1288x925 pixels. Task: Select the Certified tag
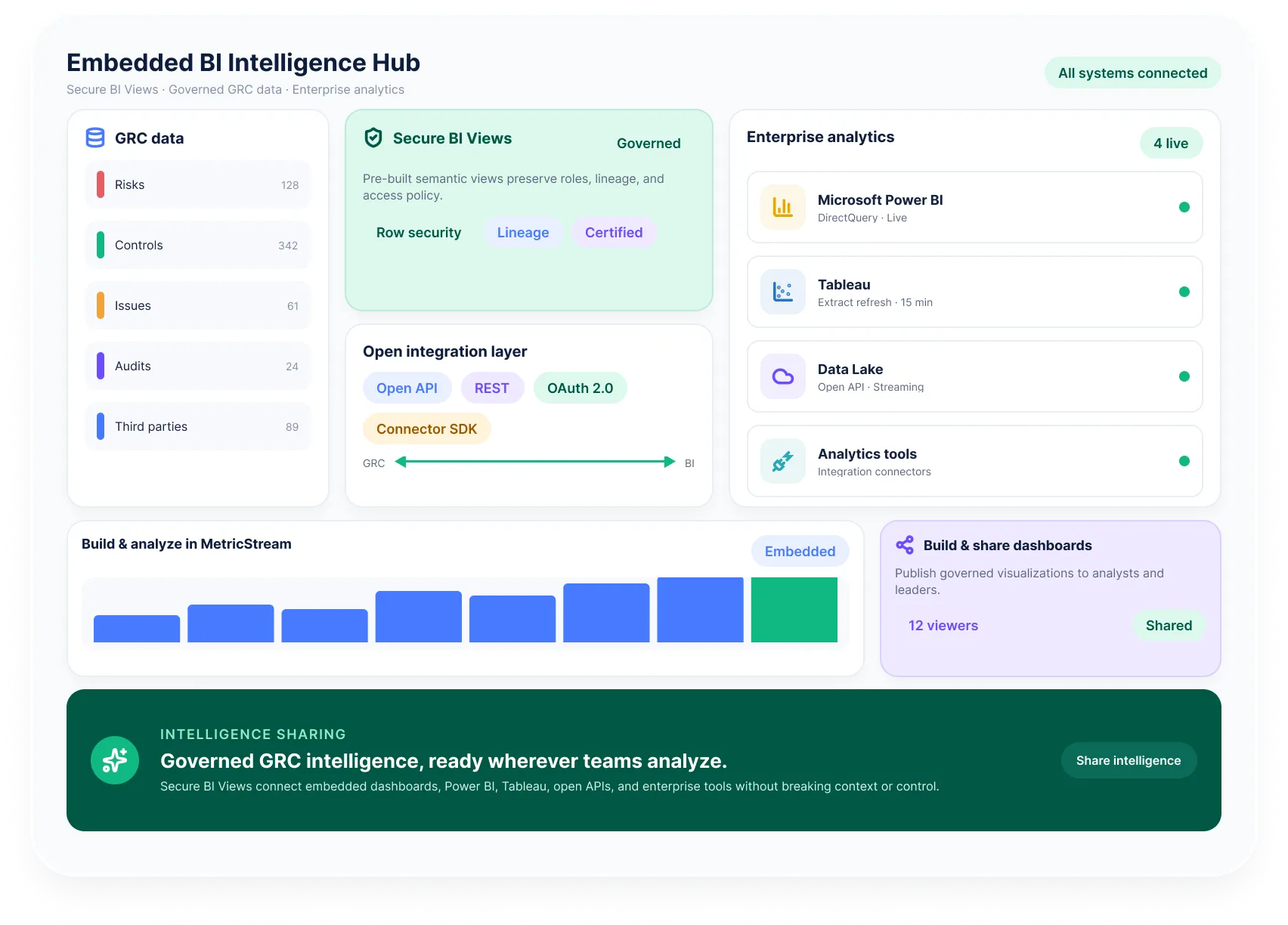click(x=614, y=233)
